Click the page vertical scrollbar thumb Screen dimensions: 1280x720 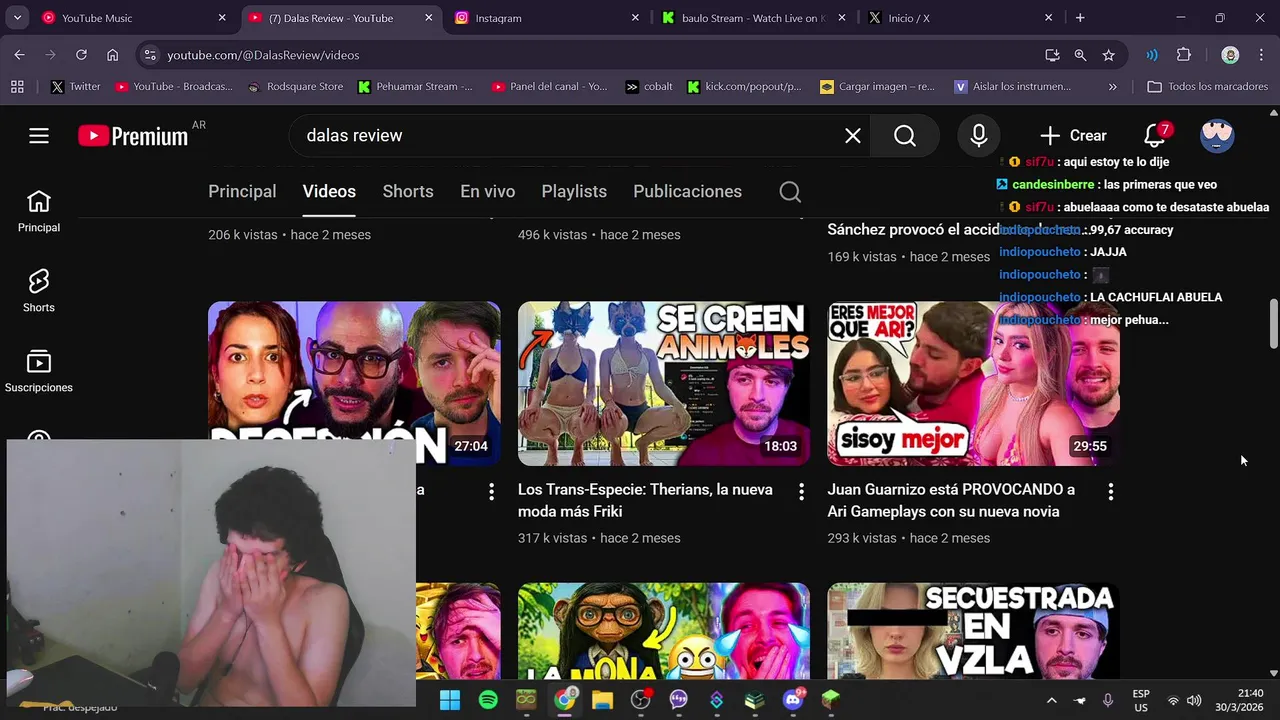pyautogui.click(x=1273, y=323)
